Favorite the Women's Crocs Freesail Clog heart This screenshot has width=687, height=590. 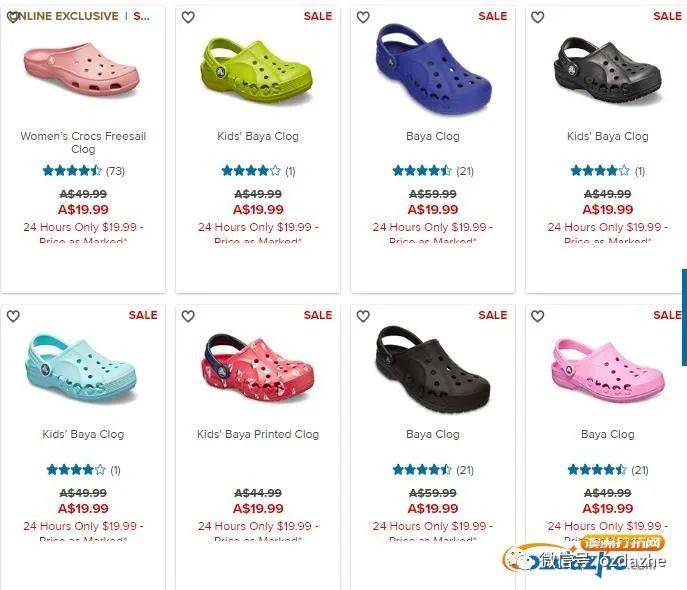point(13,17)
